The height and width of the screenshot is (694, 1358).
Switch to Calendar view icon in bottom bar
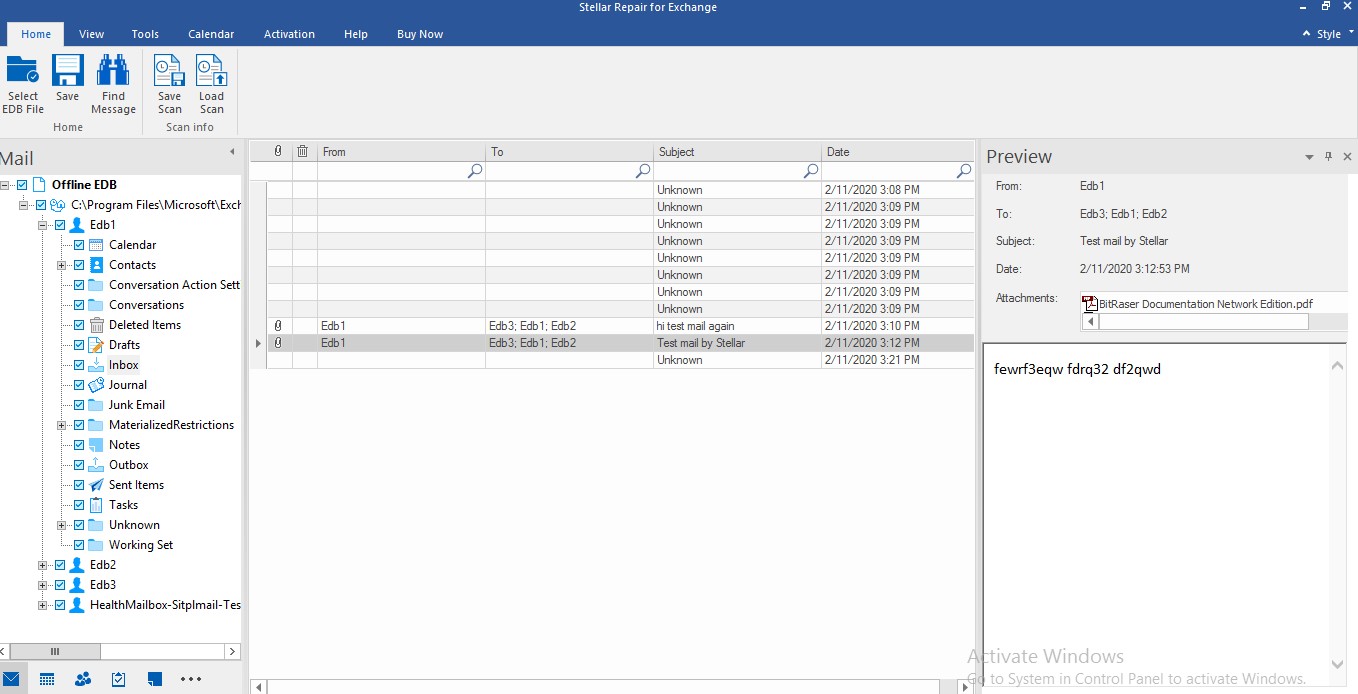pyautogui.click(x=47, y=679)
